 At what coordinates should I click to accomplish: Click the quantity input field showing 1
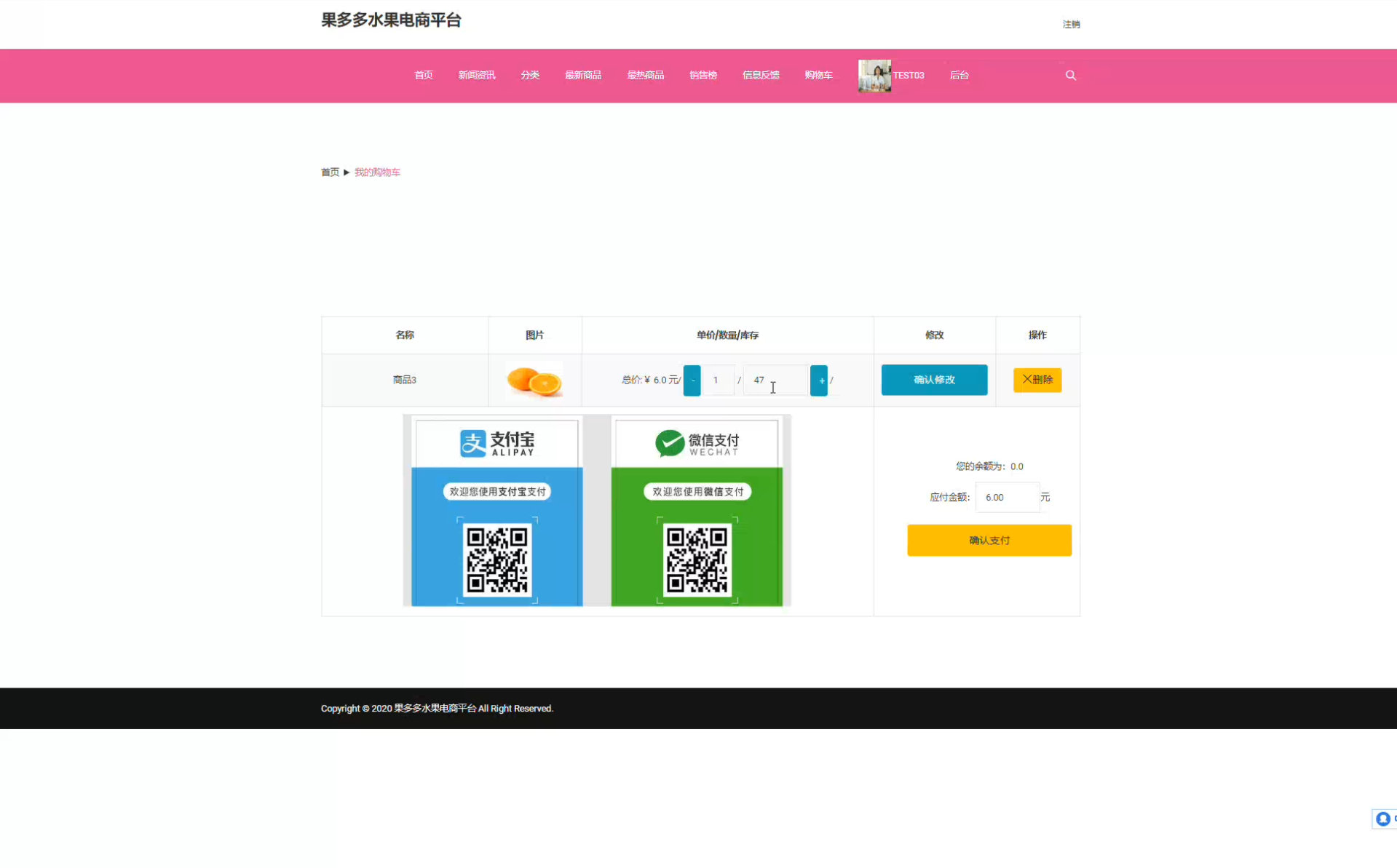click(x=719, y=380)
